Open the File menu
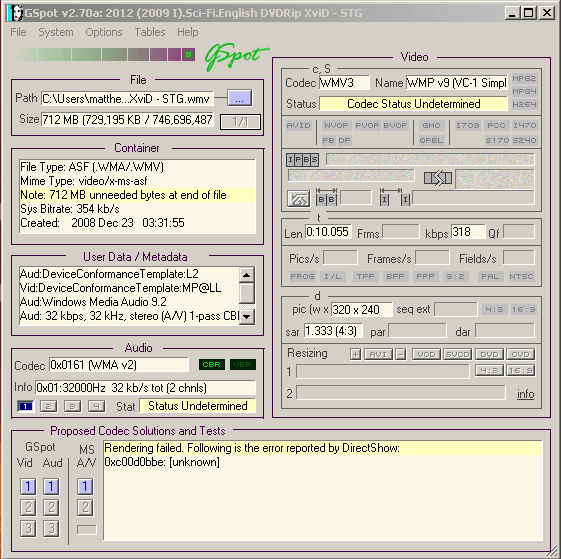Screen dimensions: 561x559 pyautogui.click(x=18, y=32)
